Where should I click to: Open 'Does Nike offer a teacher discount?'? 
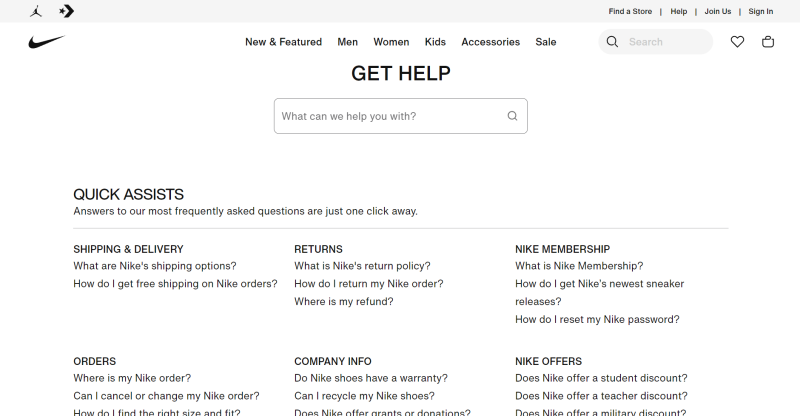tap(601, 396)
